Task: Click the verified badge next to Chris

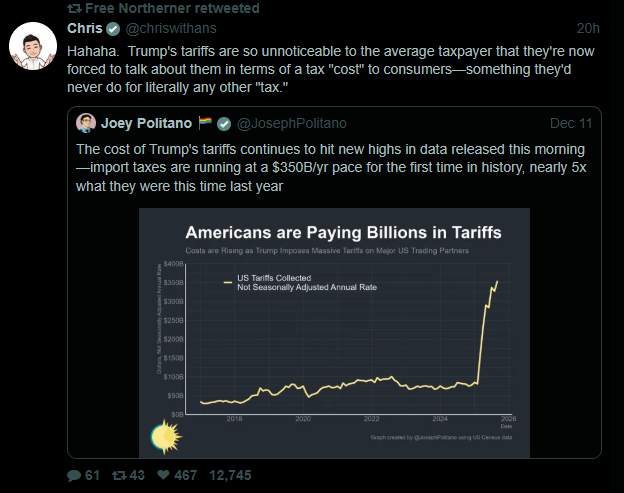Action: coord(113,28)
